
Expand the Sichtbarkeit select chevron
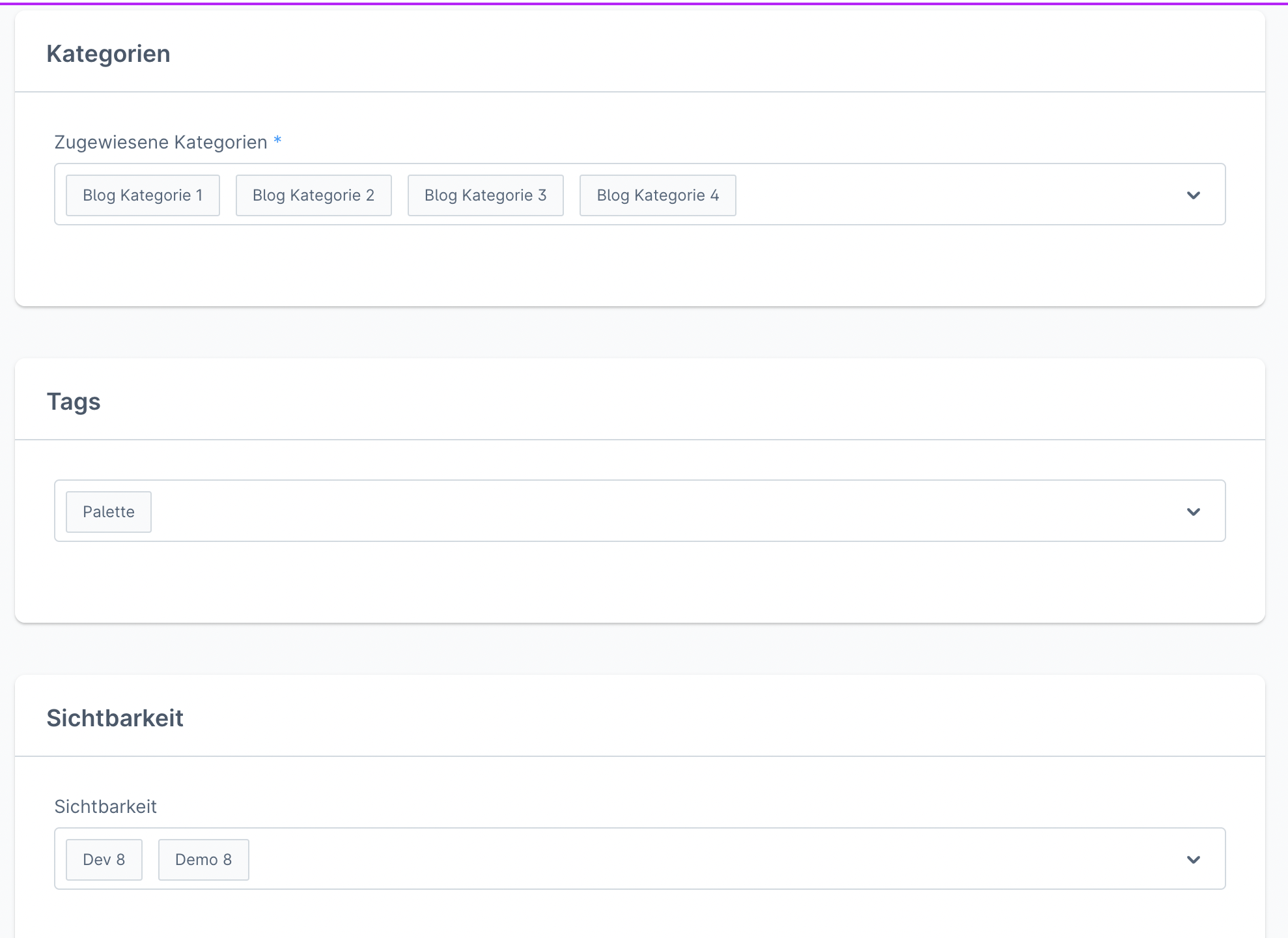click(x=1193, y=860)
